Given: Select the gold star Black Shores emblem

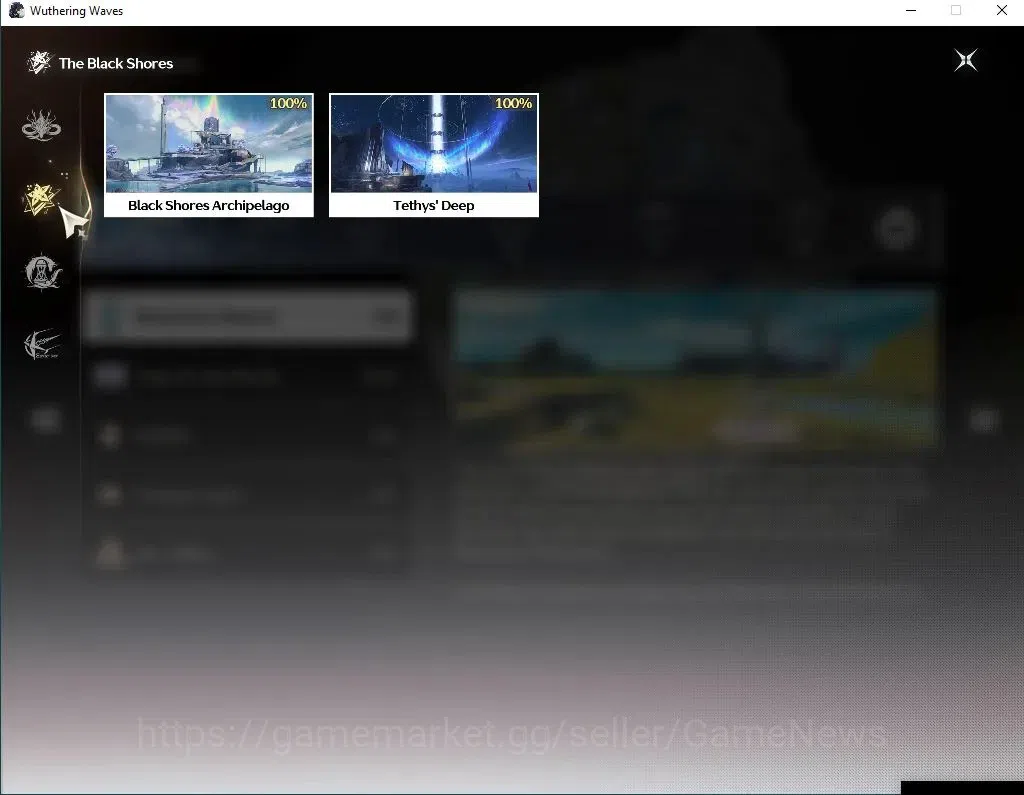Looking at the screenshot, I should pyautogui.click(x=41, y=199).
